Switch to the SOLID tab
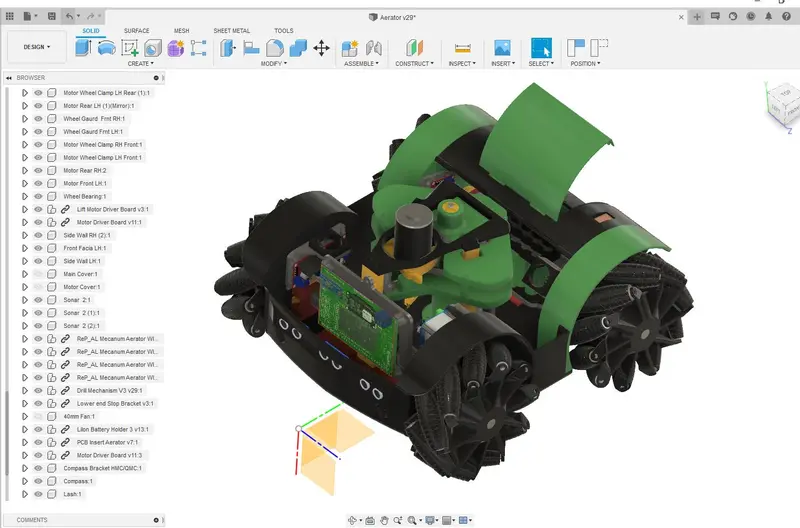Screen dimensions: 800x528 tap(91, 31)
